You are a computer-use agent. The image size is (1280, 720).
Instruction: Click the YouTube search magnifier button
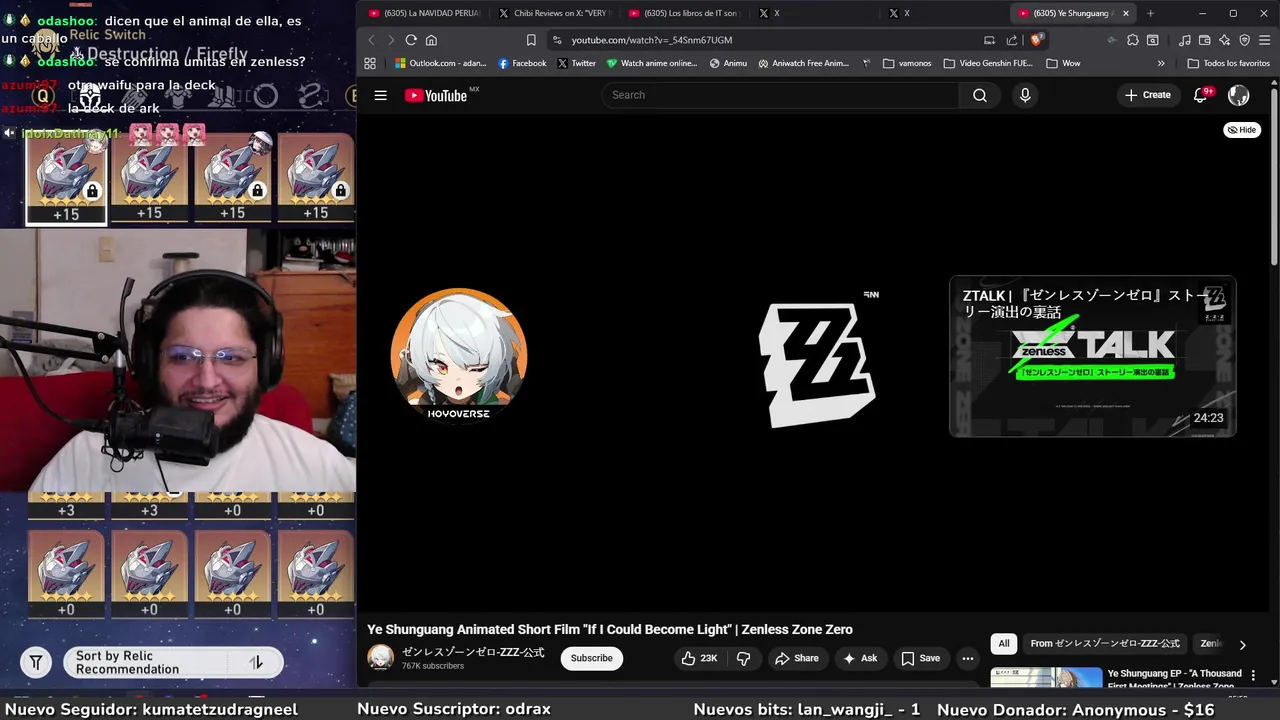[x=980, y=95]
